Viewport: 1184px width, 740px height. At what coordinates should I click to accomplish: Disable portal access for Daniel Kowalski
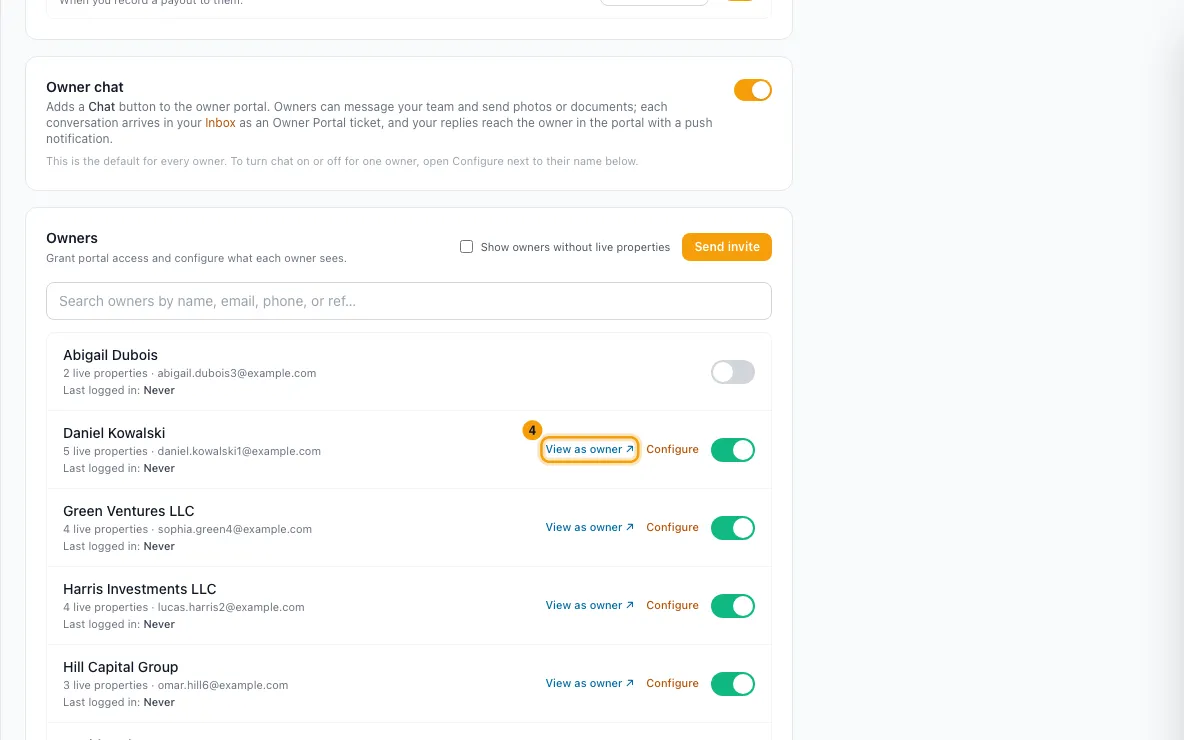click(x=732, y=450)
